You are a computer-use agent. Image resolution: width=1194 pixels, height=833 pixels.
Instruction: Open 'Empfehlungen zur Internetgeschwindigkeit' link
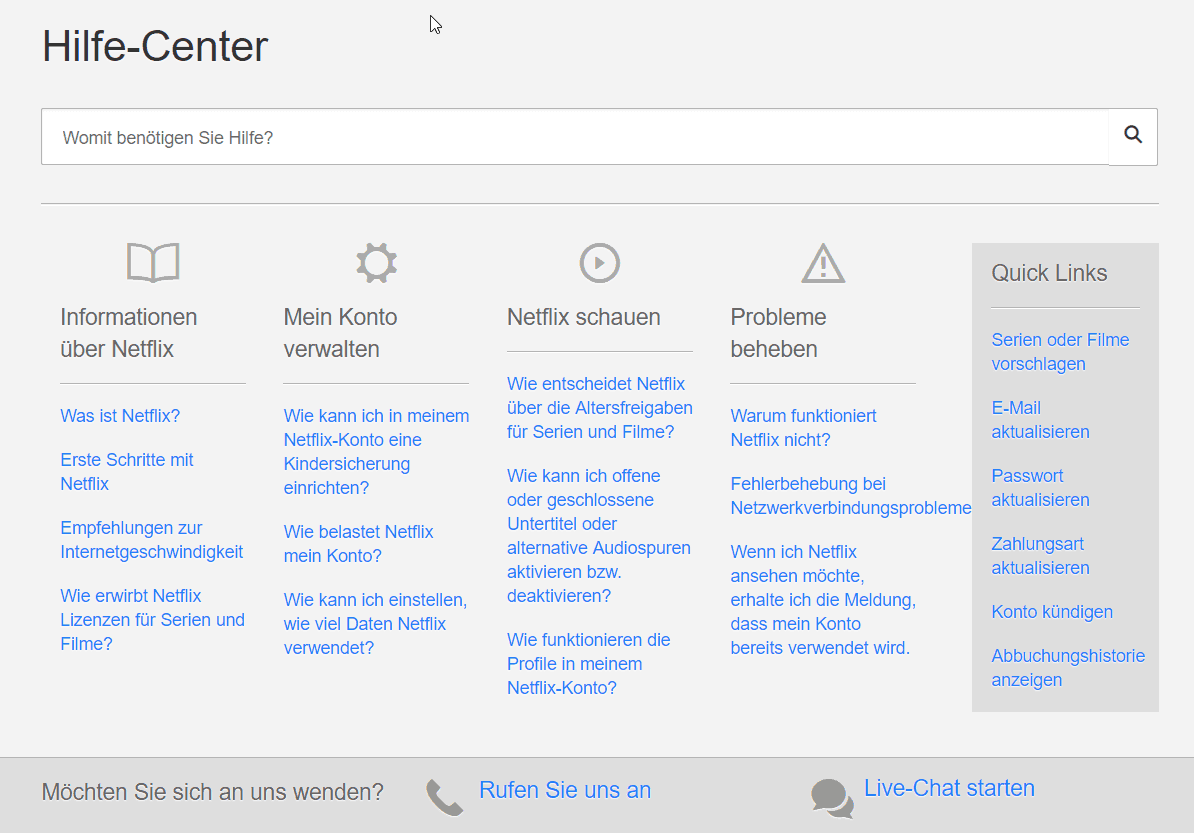[x=152, y=540]
